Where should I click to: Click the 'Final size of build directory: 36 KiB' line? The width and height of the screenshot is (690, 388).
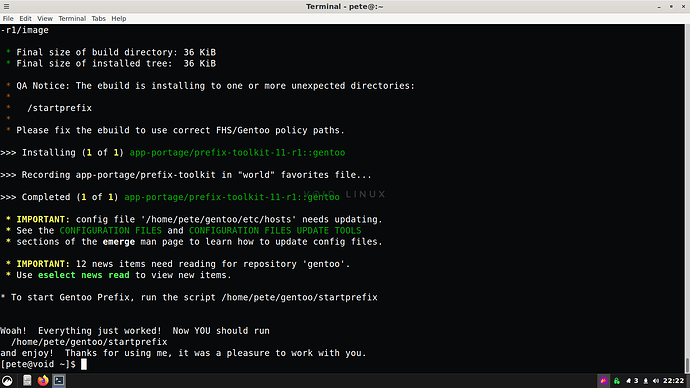pyautogui.click(x=111, y=52)
